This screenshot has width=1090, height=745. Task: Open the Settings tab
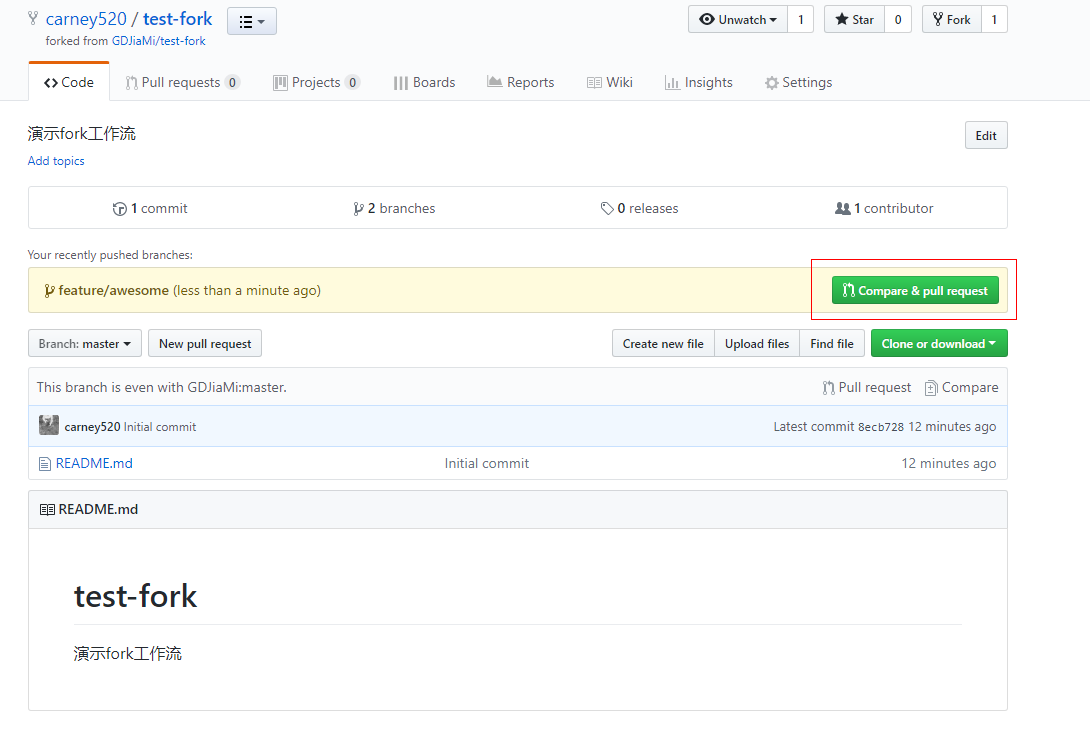pos(797,82)
